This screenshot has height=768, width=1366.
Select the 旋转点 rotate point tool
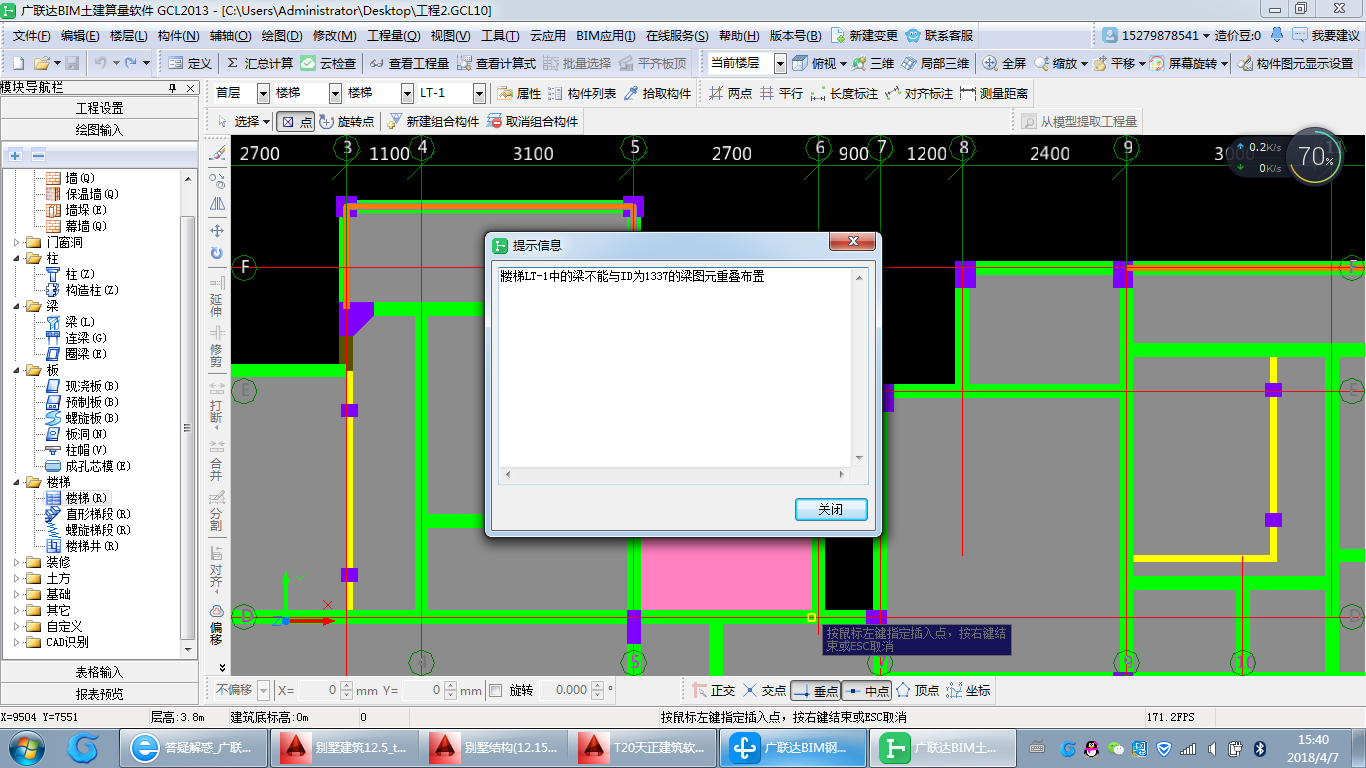(348, 121)
